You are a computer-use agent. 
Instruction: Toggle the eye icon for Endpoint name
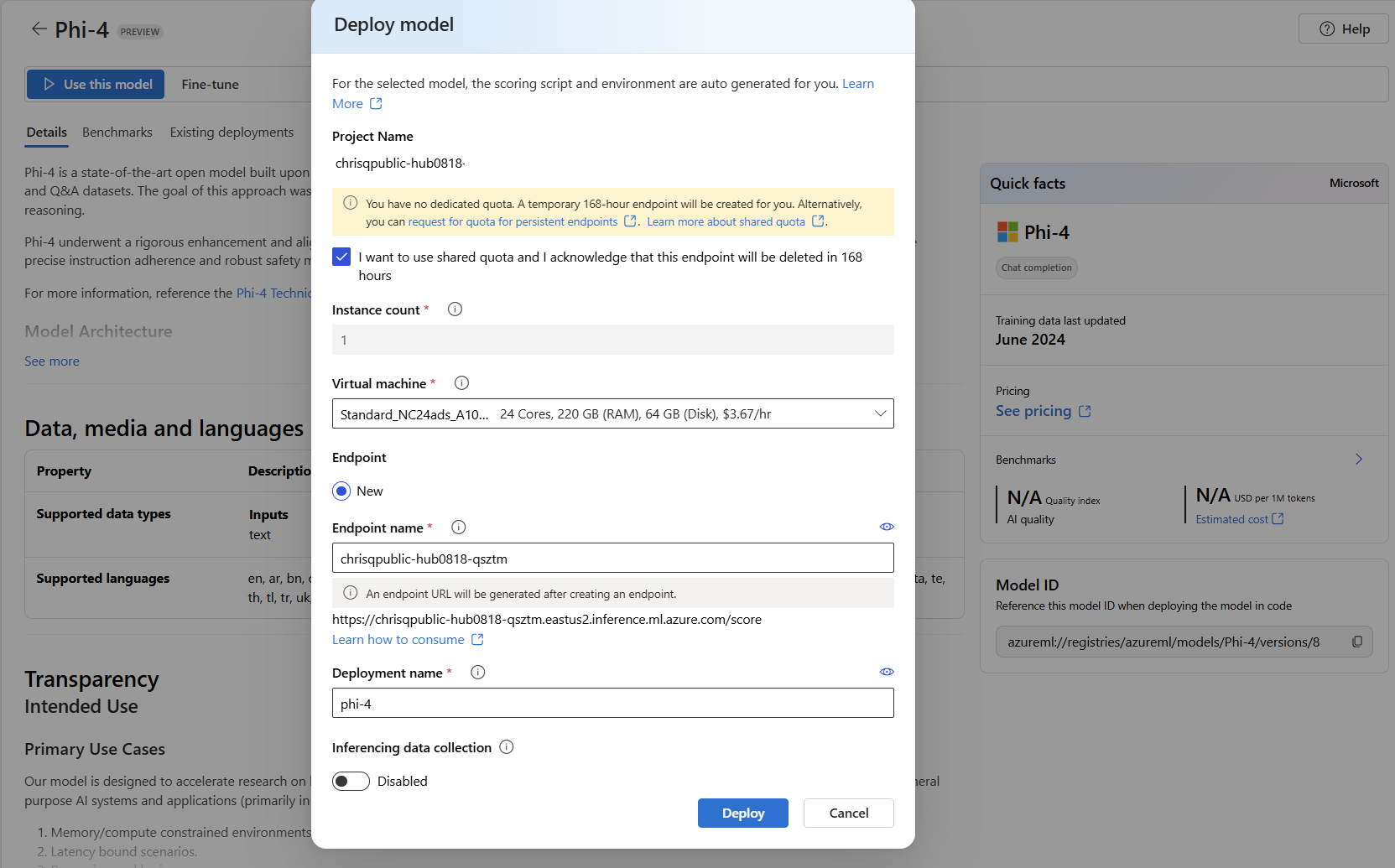[887, 527]
